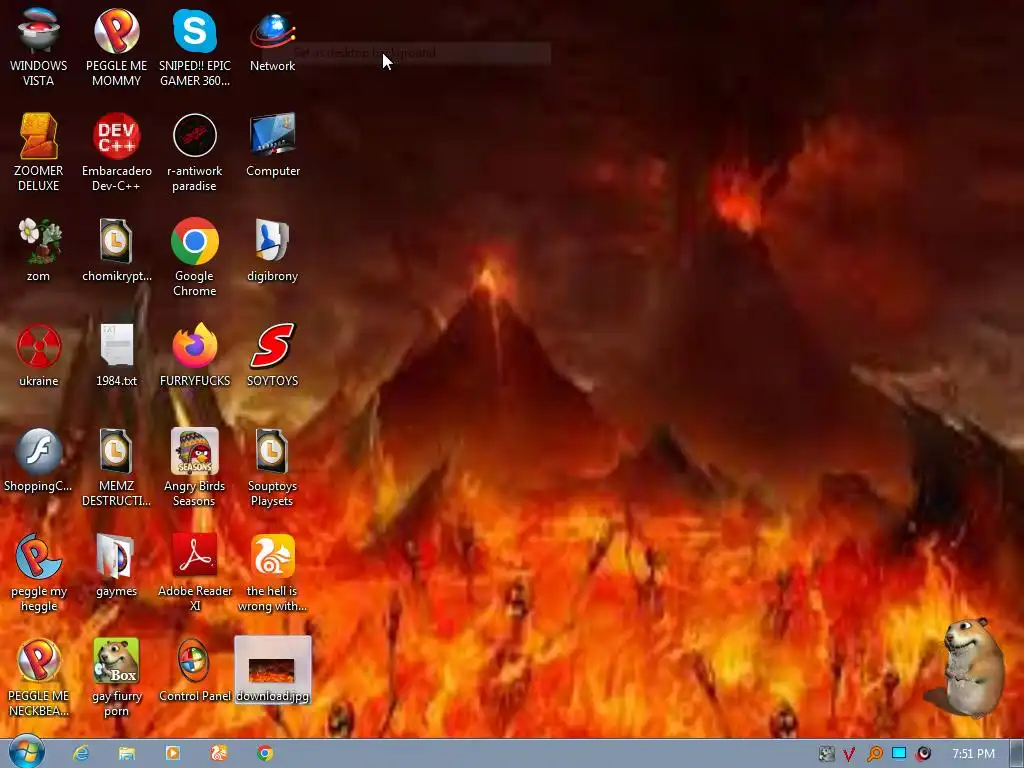This screenshot has width=1024, height=768.
Task: Launch UC Browser from the taskbar
Action: tap(219, 754)
